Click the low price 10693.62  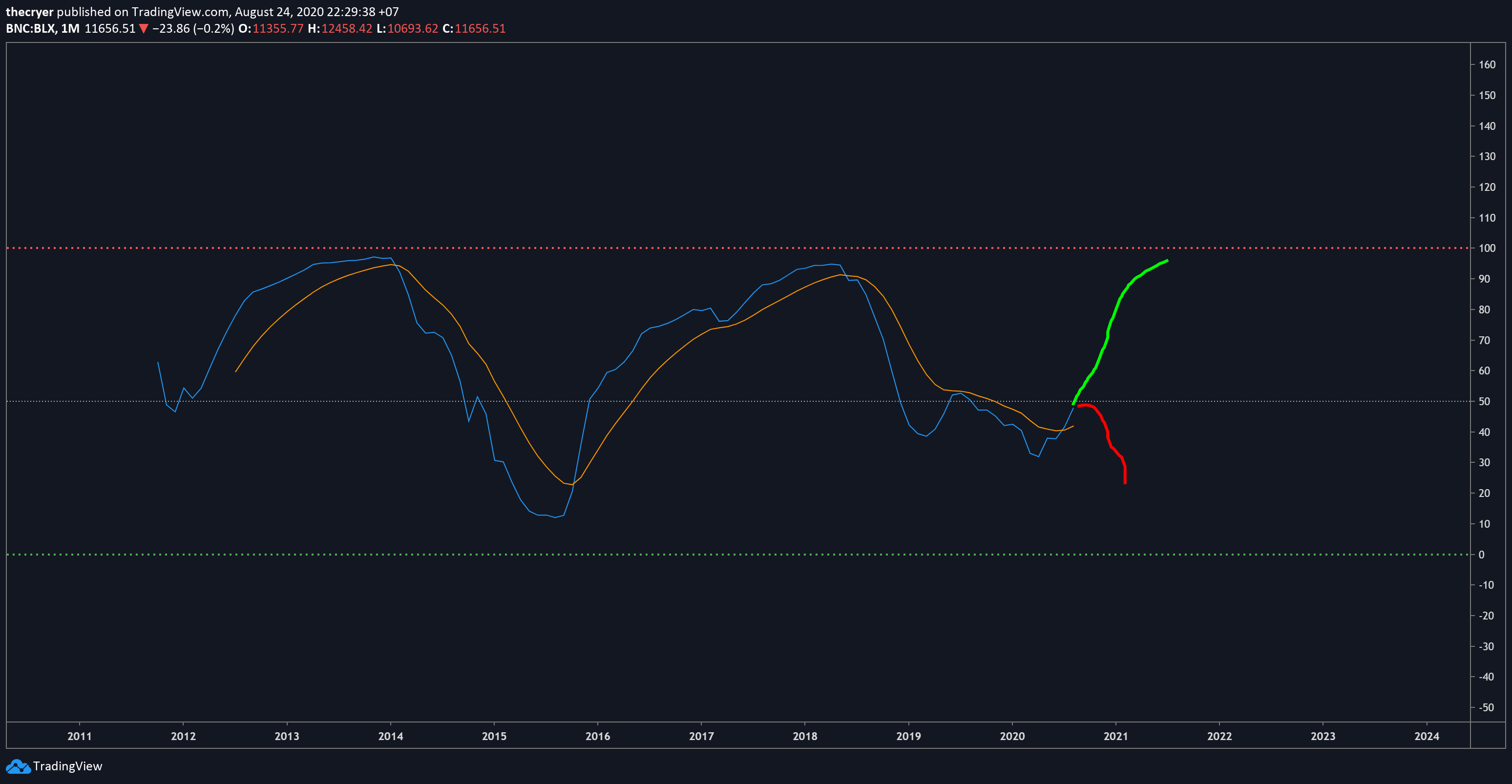click(x=413, y=29)
